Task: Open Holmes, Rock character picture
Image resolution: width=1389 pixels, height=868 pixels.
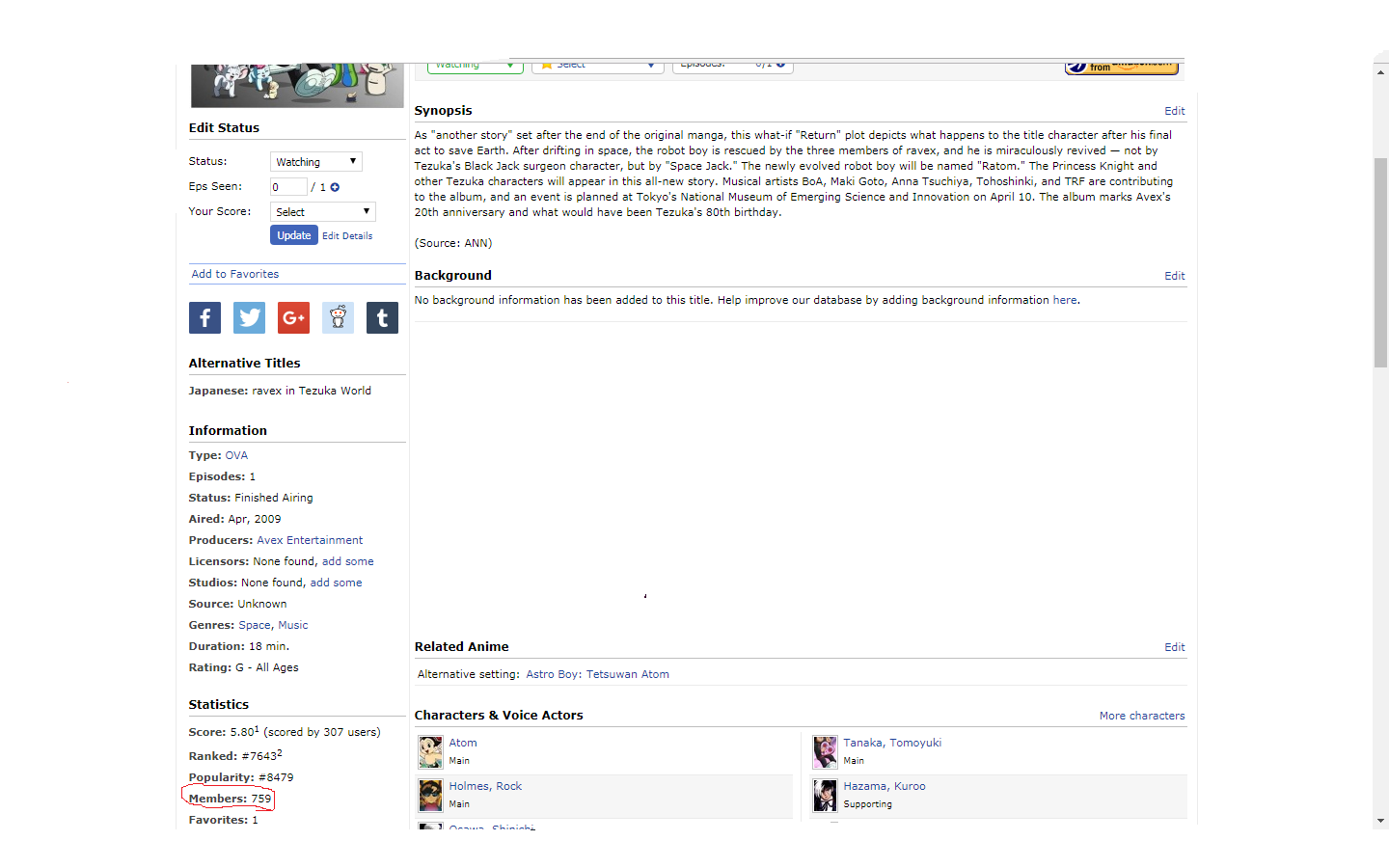Action: coord(430,795)
